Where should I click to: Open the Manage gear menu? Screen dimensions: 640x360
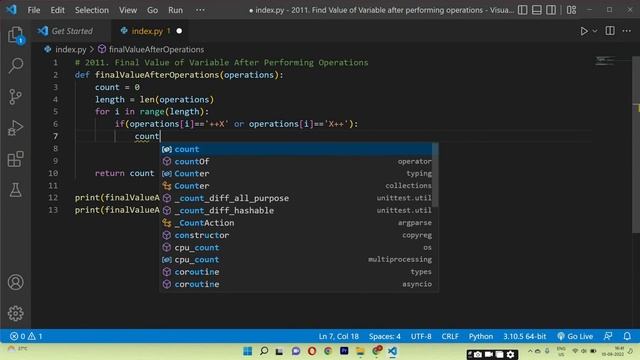tap(16, 313)
